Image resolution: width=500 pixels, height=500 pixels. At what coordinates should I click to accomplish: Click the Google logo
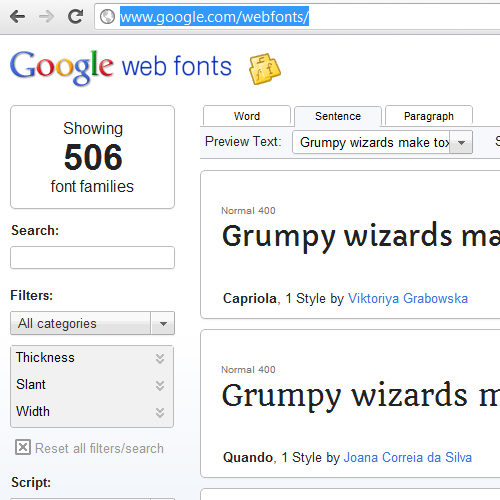pyautogui.click(x=62, y=67)
